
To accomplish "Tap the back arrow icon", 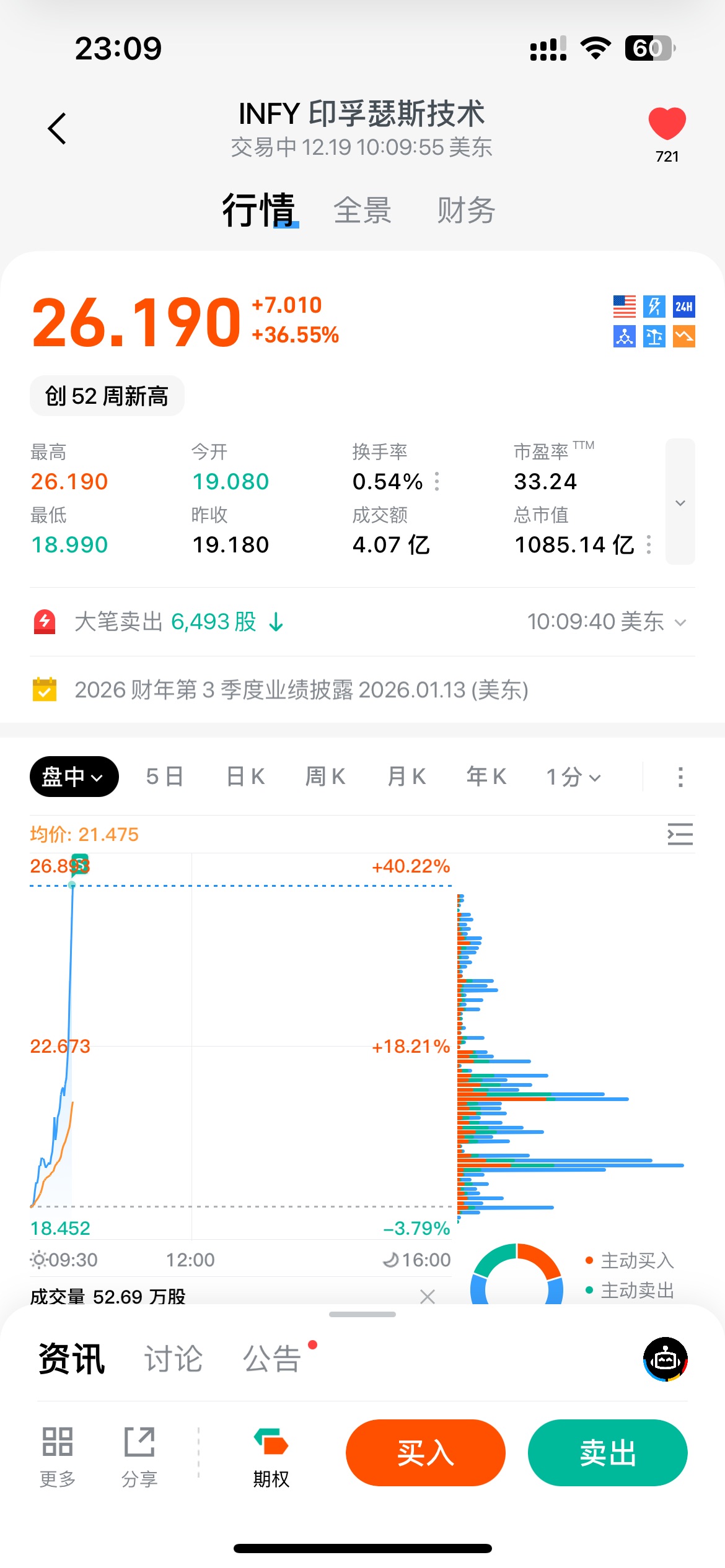I will pos(57,129).
